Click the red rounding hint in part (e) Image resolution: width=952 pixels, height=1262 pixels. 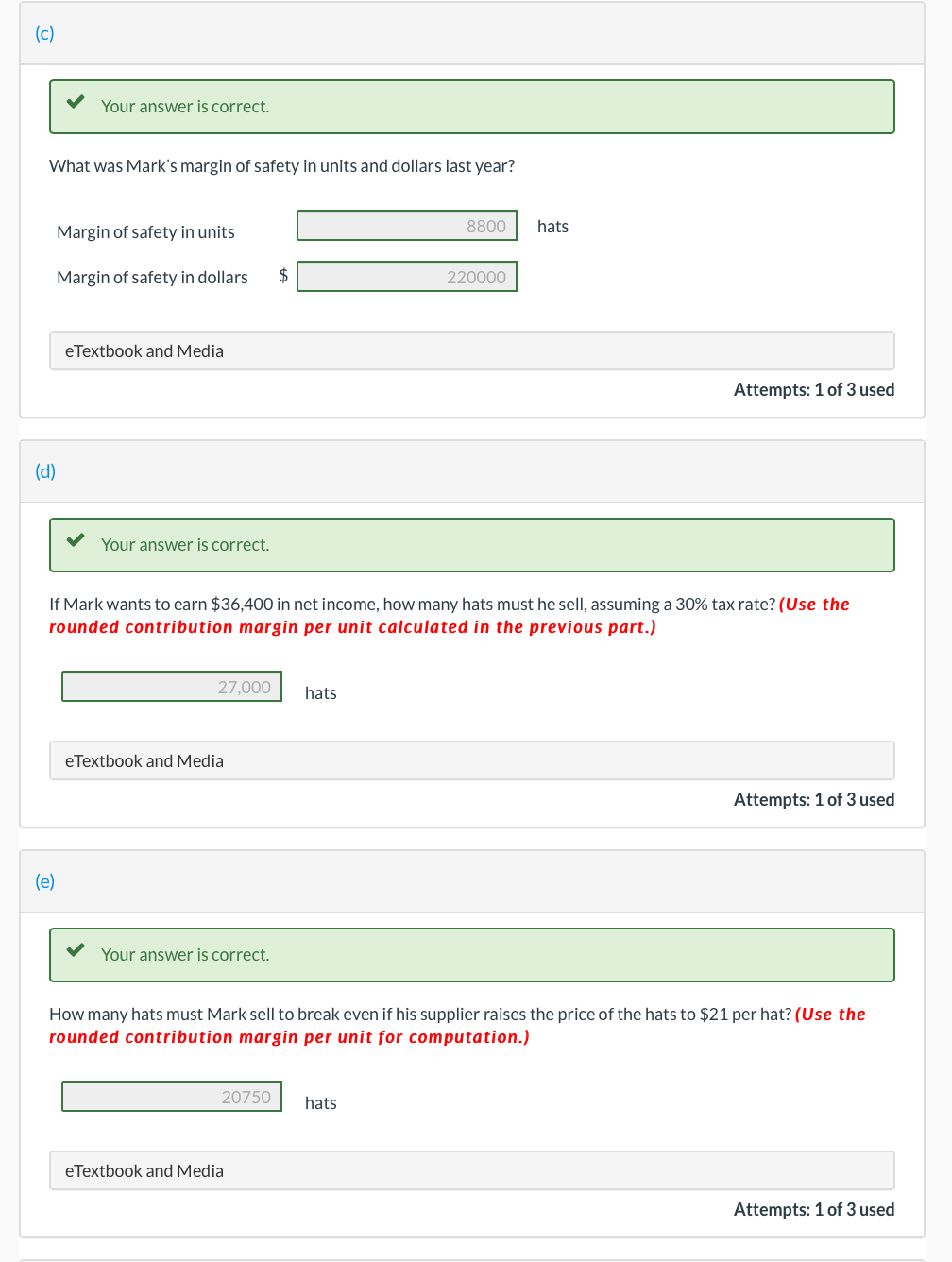[x=289, y=1037]
